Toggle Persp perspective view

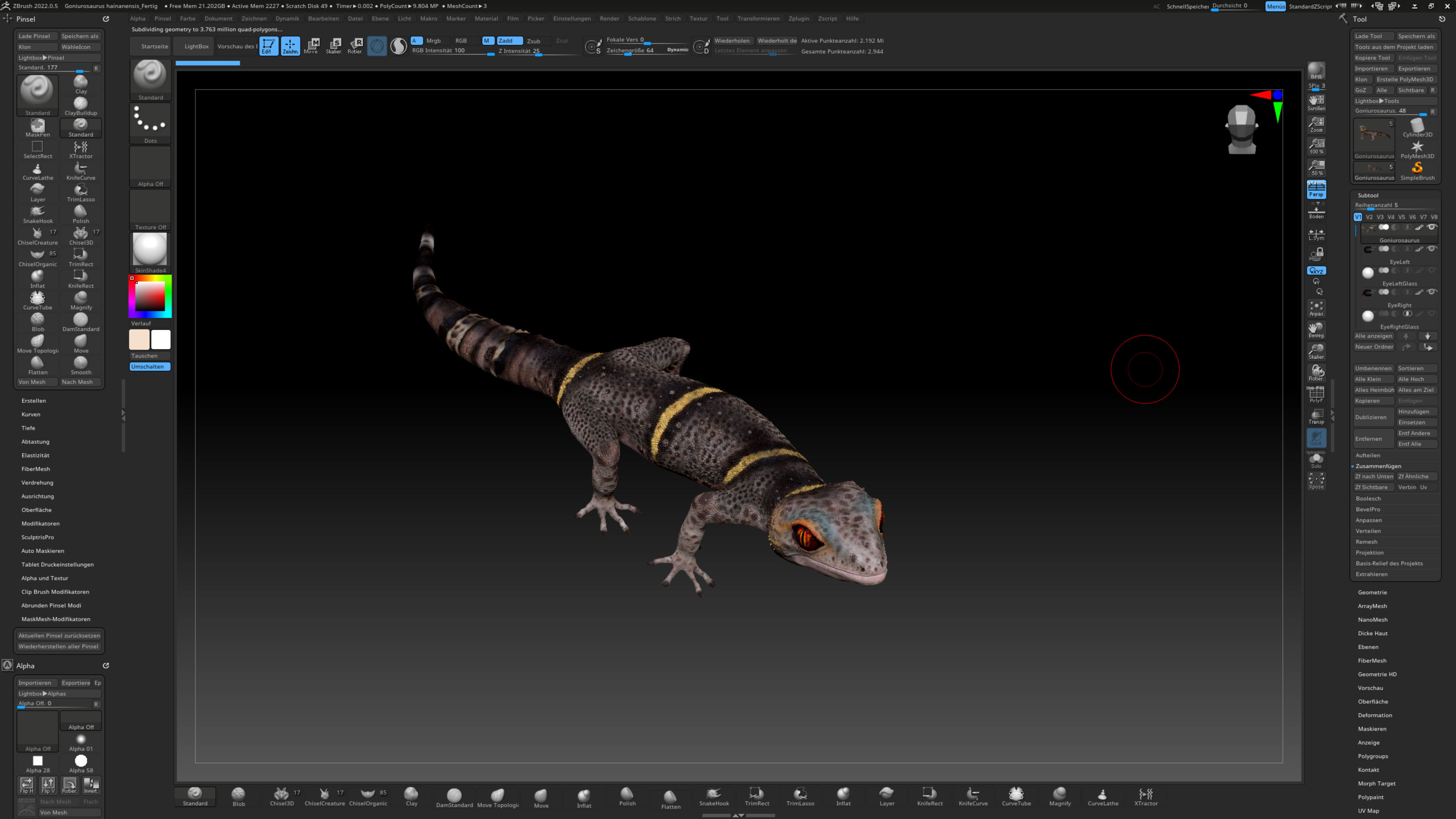pos(1316,189)
